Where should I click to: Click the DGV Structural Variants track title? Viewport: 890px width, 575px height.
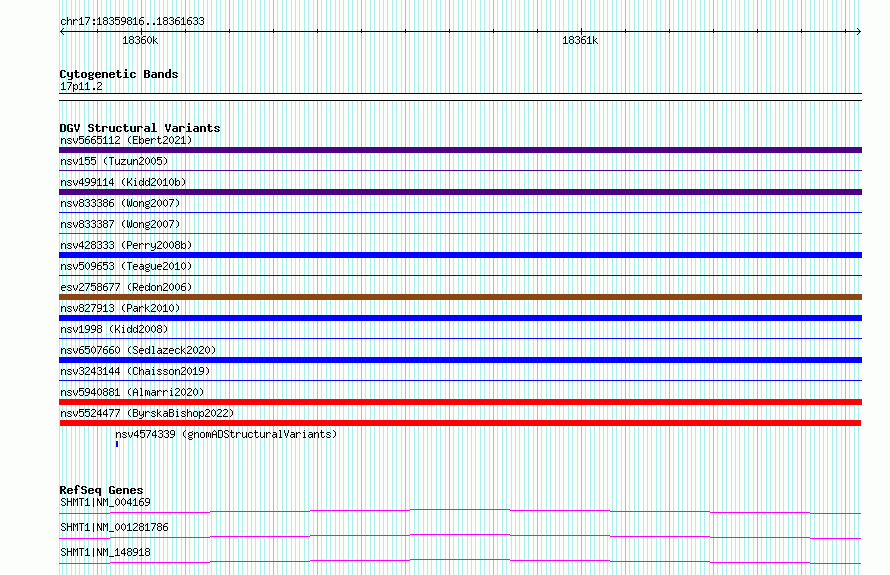click(140, 128)
